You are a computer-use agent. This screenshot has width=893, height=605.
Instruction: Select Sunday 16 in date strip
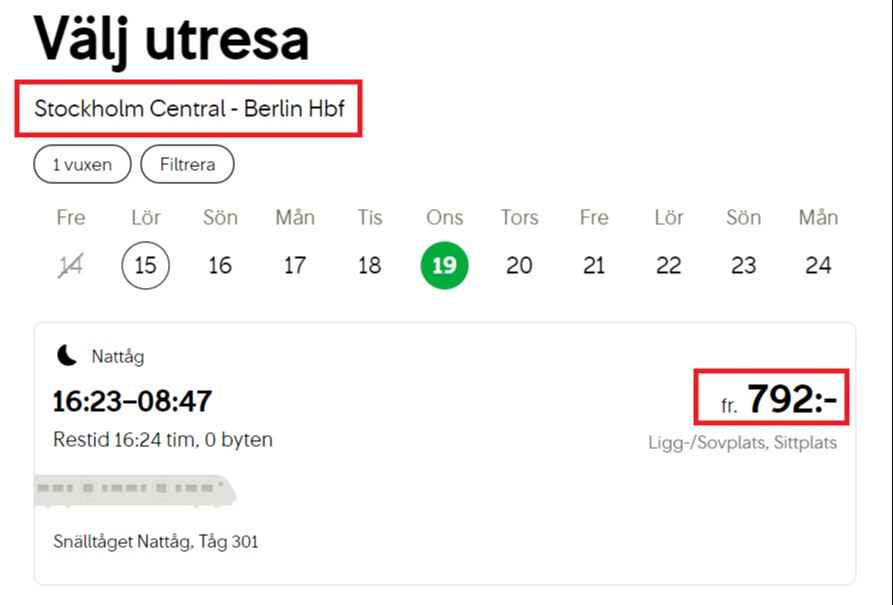pos(220,266)
